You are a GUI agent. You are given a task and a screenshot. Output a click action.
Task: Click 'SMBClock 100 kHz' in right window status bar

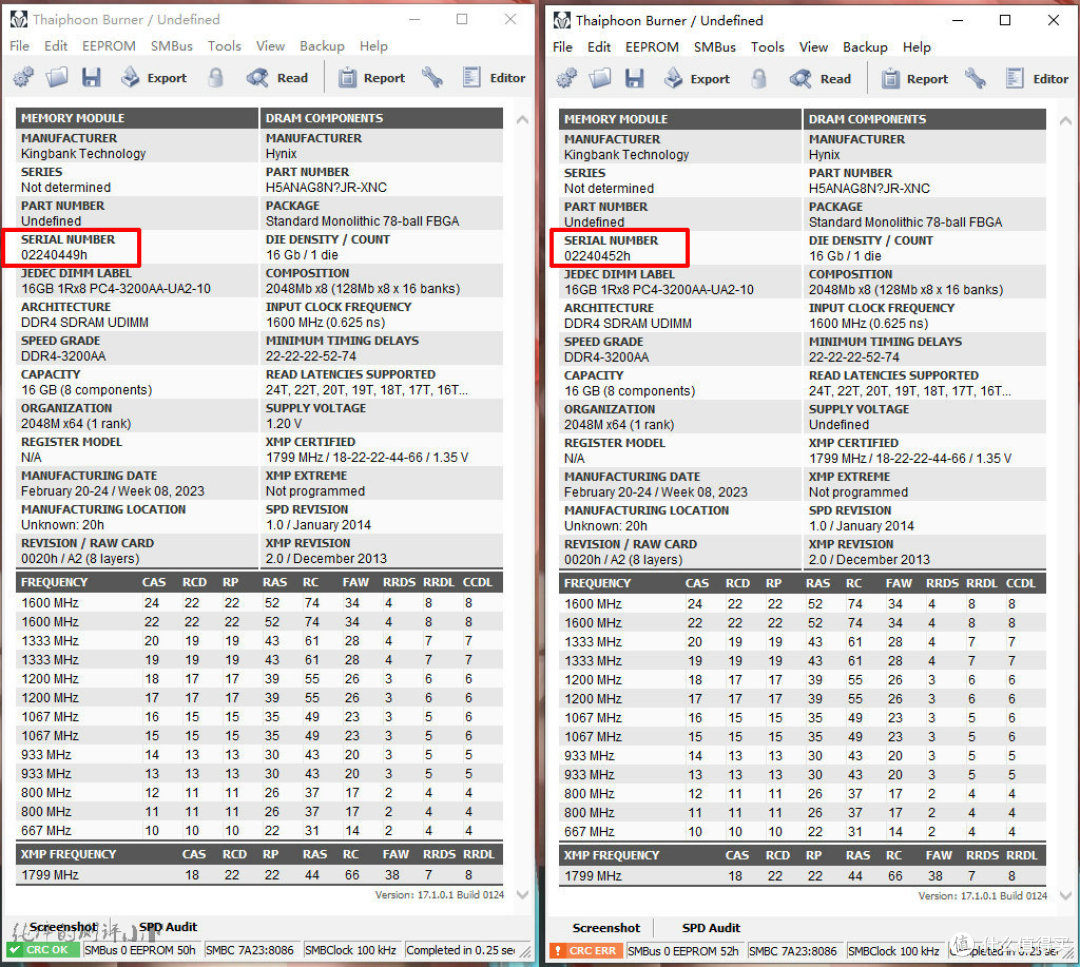pos(893,951)
